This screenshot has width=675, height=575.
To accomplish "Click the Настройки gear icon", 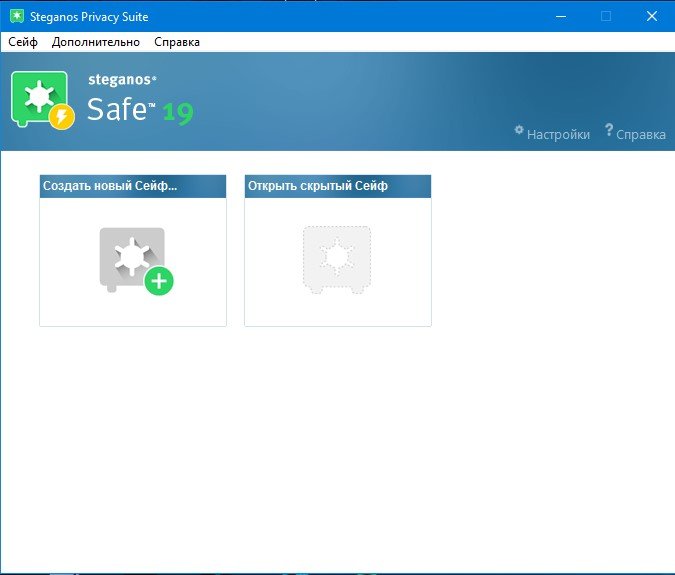I will (x=519, y=130).
